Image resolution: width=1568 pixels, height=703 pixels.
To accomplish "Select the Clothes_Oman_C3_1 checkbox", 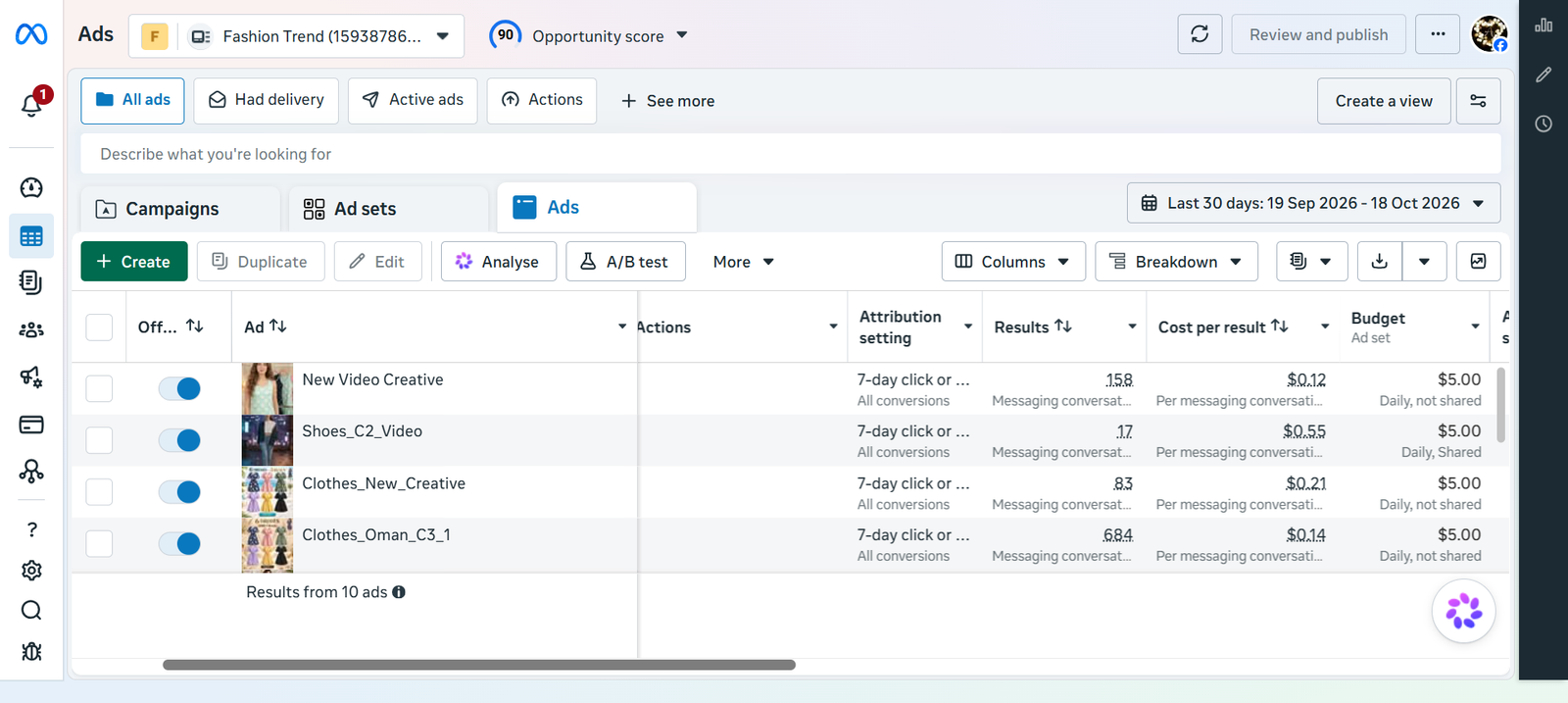I will coord(99,544).
